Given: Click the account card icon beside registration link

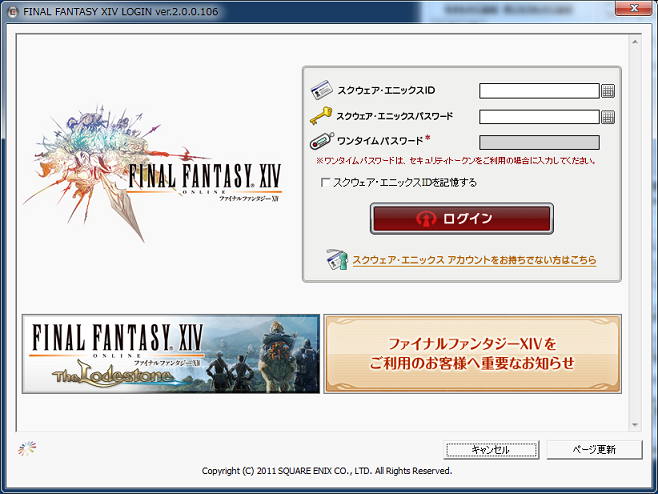Looking at the screenshot, I should (337, 259).
